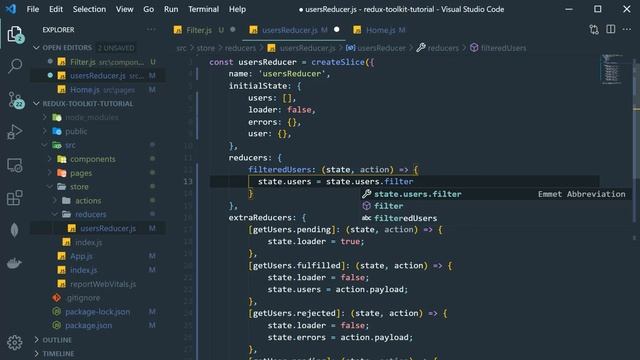Select Home.js in Open Editors list
Image resolution: width=640 pixels, height=360 pixels.
click(98, 90)
